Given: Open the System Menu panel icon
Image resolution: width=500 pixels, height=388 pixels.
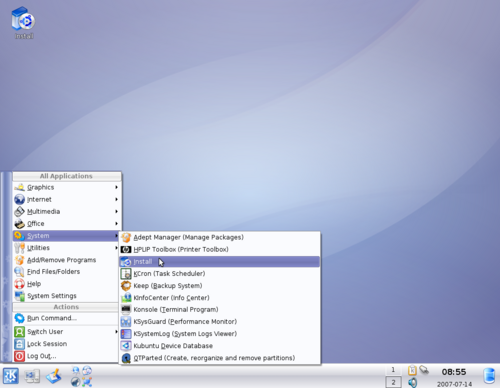Looking at the screenshot, I should click(32, 376).
